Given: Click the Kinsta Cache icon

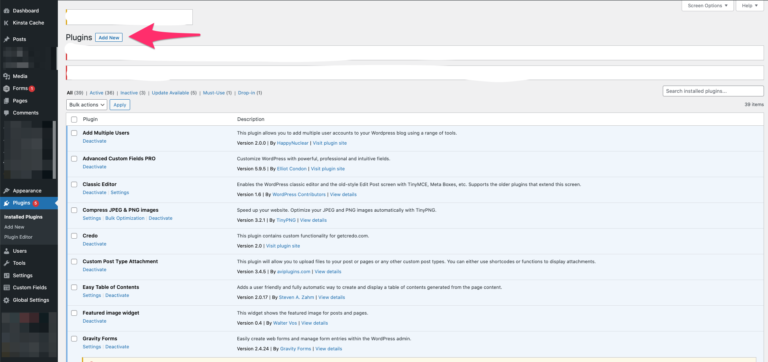Looking at the screenshot, I should (x=6, y=23).
